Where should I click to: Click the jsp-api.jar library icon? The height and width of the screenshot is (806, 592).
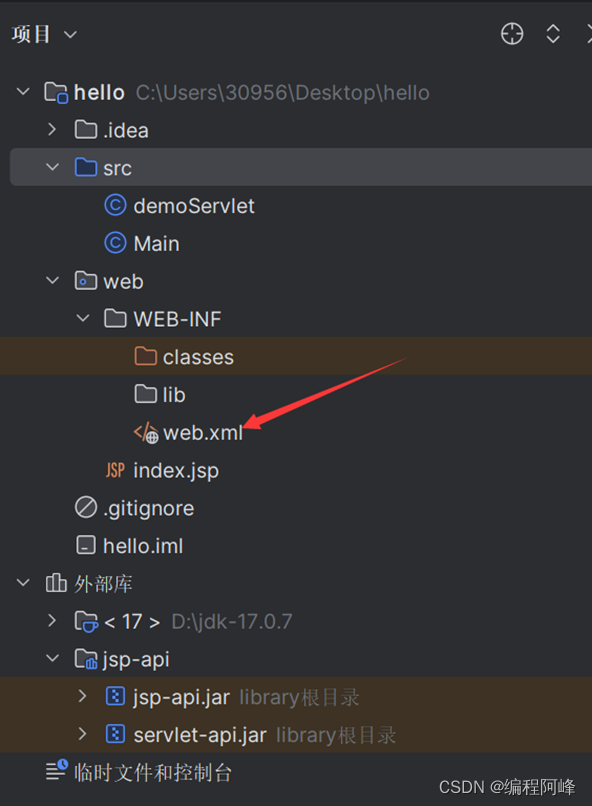click(115, 697)
